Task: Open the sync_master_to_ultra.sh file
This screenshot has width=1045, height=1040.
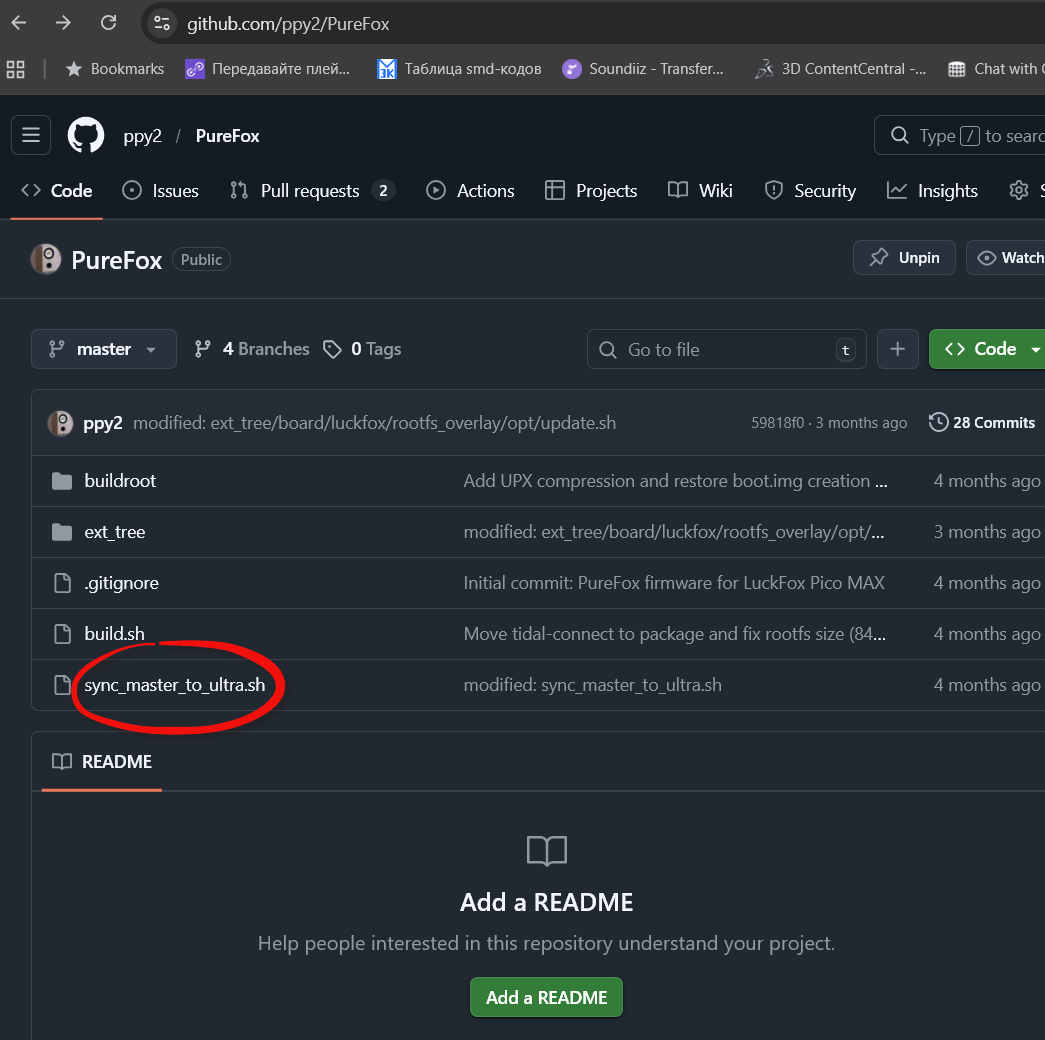Action: coord(174,685)
